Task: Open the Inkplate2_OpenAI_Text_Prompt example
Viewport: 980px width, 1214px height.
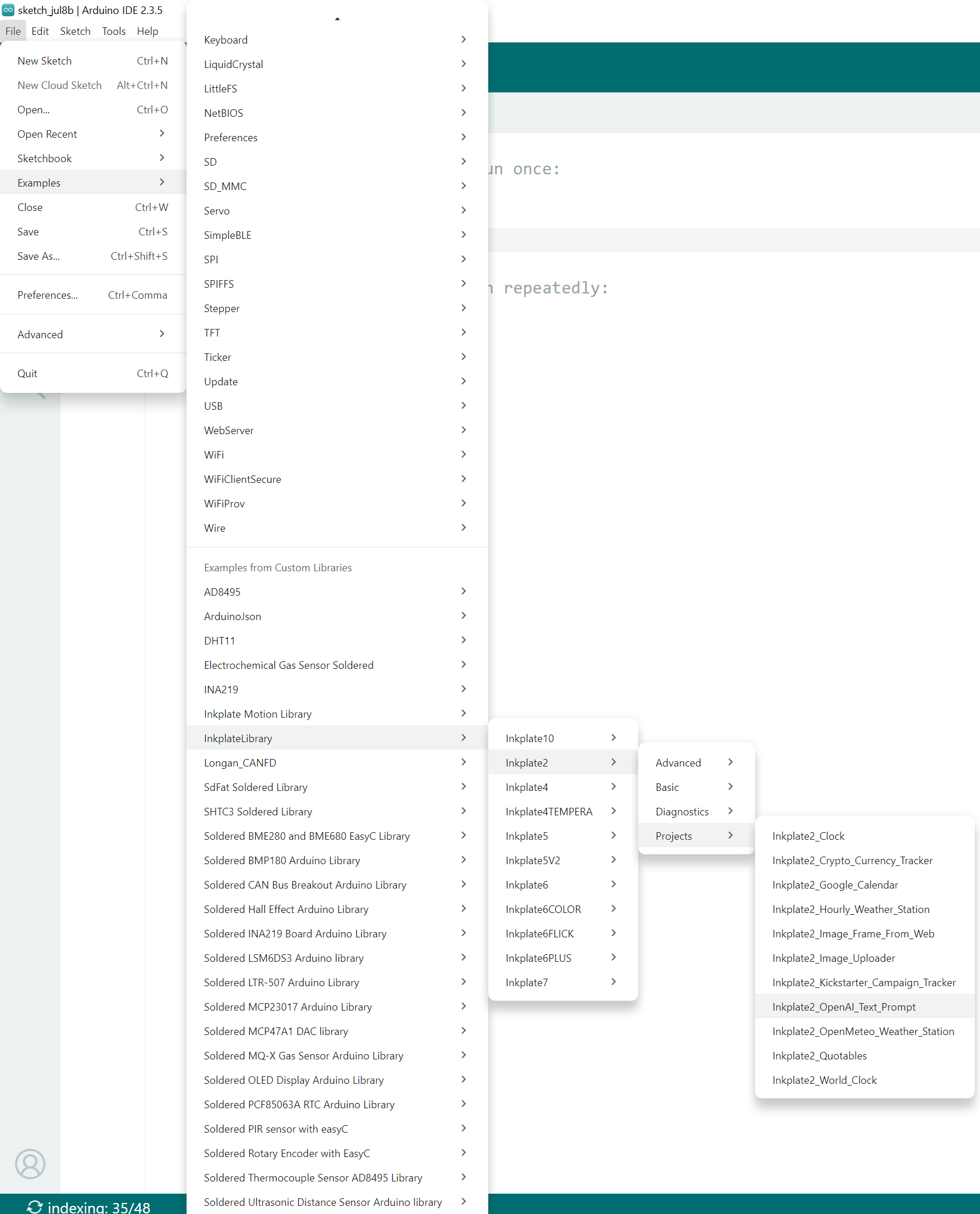Action: (843, 1007)
